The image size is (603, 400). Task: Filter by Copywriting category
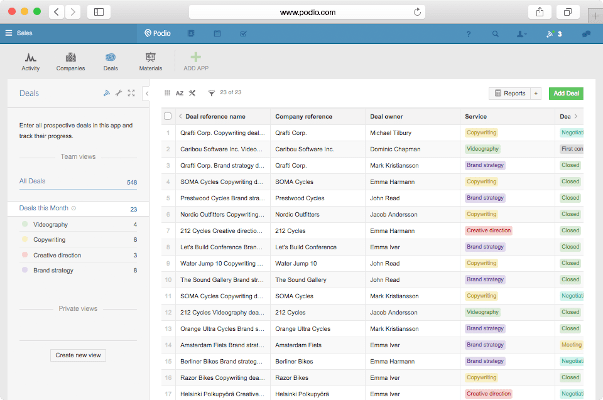click(79, 240)
